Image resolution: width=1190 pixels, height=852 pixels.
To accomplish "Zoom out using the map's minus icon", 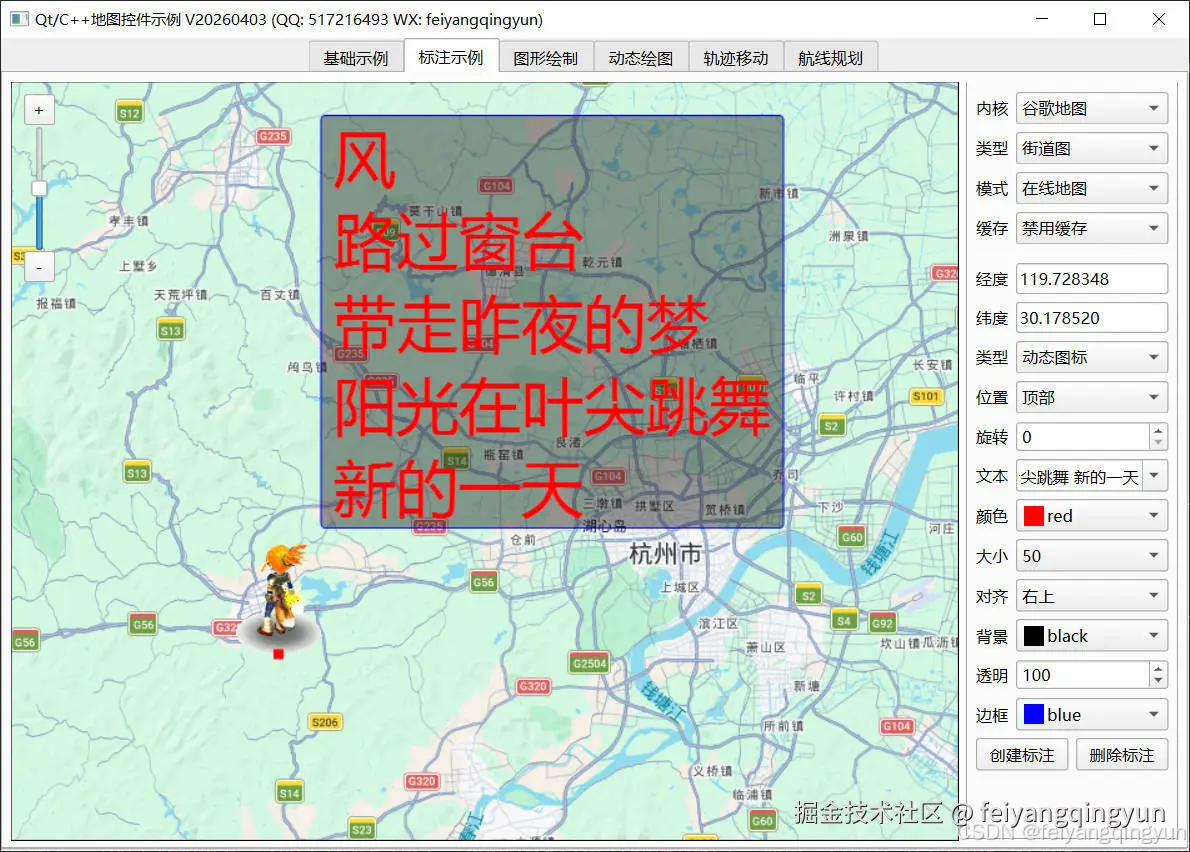I will point(38,267).
